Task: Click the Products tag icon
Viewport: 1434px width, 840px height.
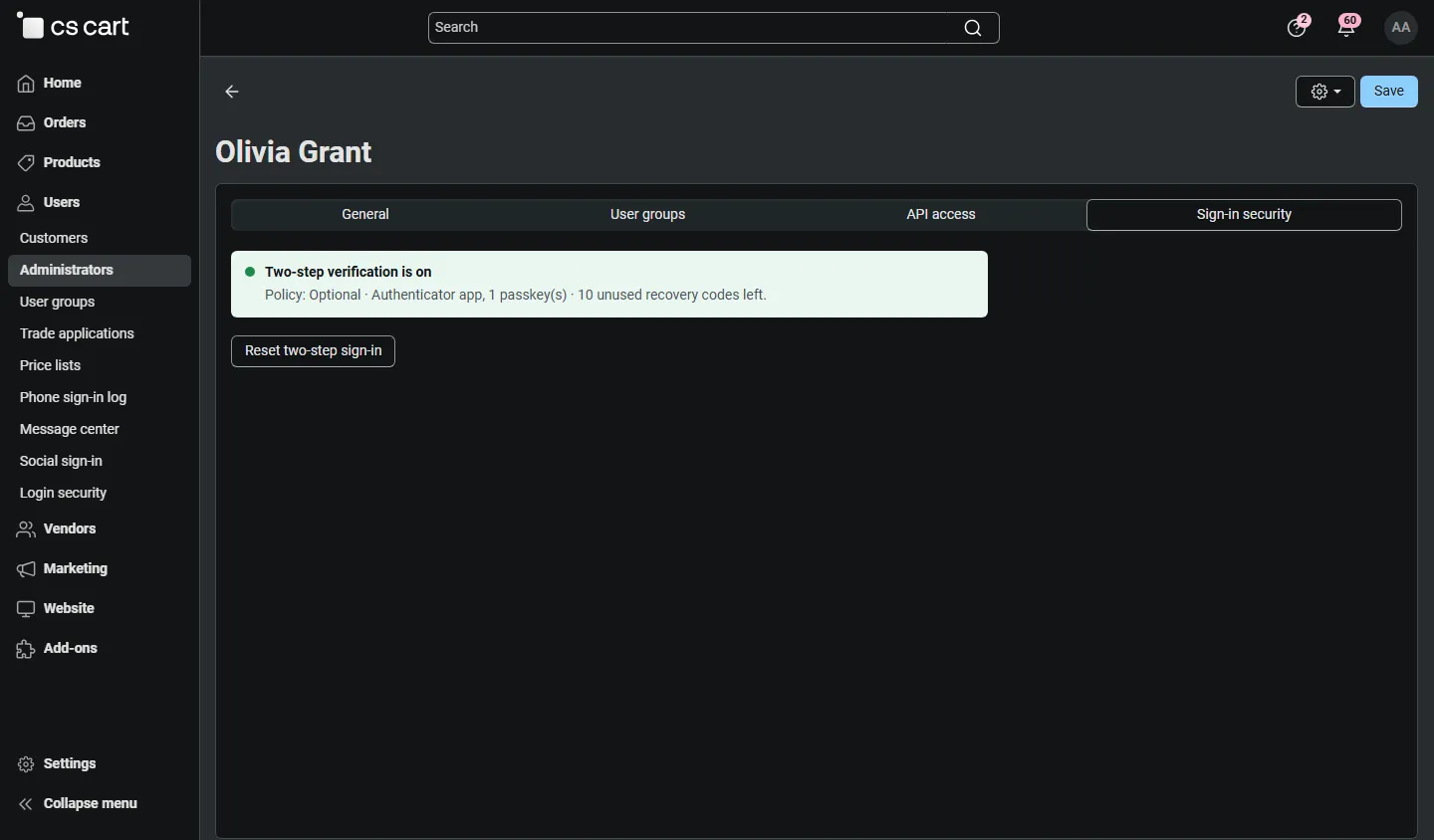Action: click(x=27, y=163)
